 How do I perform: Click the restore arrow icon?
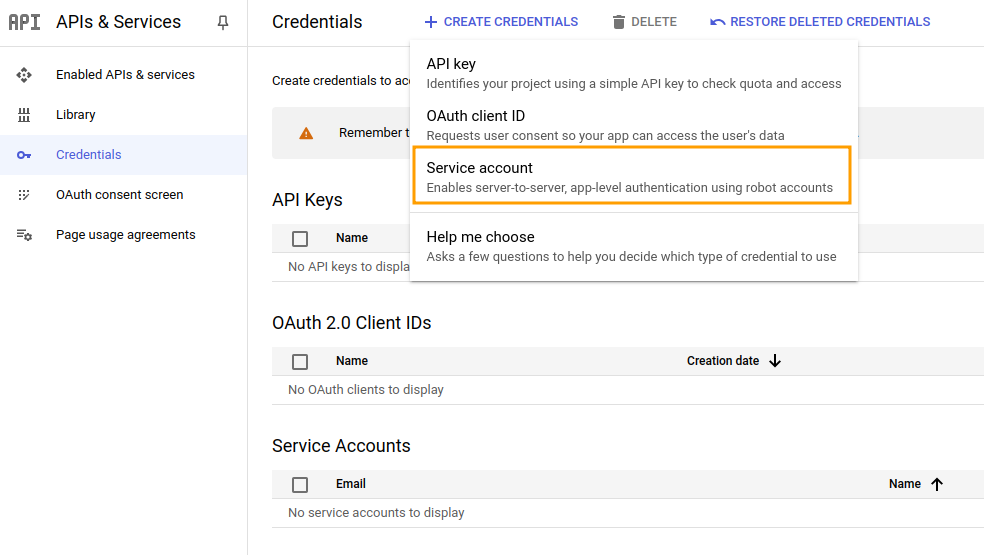point(717,22)
